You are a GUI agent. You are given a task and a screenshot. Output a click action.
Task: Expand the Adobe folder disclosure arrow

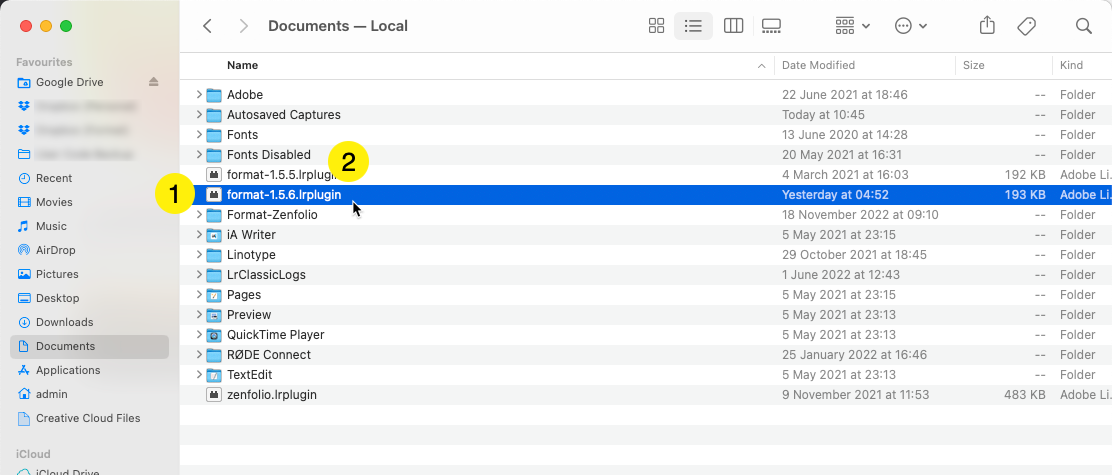pos(199,95)
